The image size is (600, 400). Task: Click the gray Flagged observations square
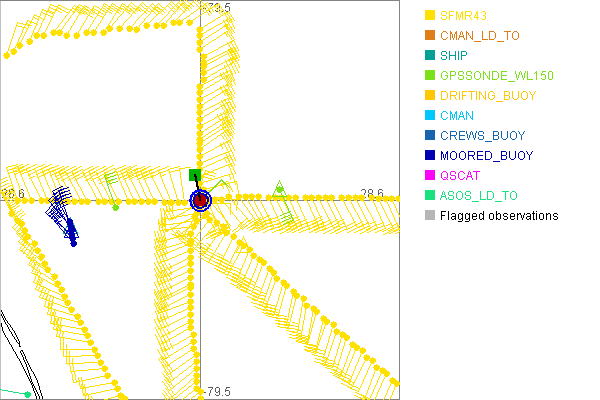pos(430,216)
